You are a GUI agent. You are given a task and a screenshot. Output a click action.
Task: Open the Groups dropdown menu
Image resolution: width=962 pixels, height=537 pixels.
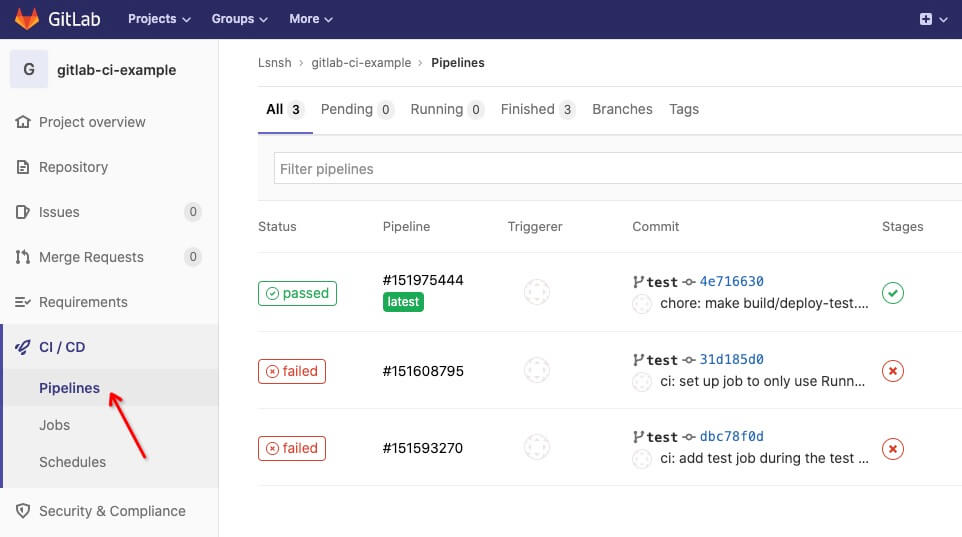239,19
